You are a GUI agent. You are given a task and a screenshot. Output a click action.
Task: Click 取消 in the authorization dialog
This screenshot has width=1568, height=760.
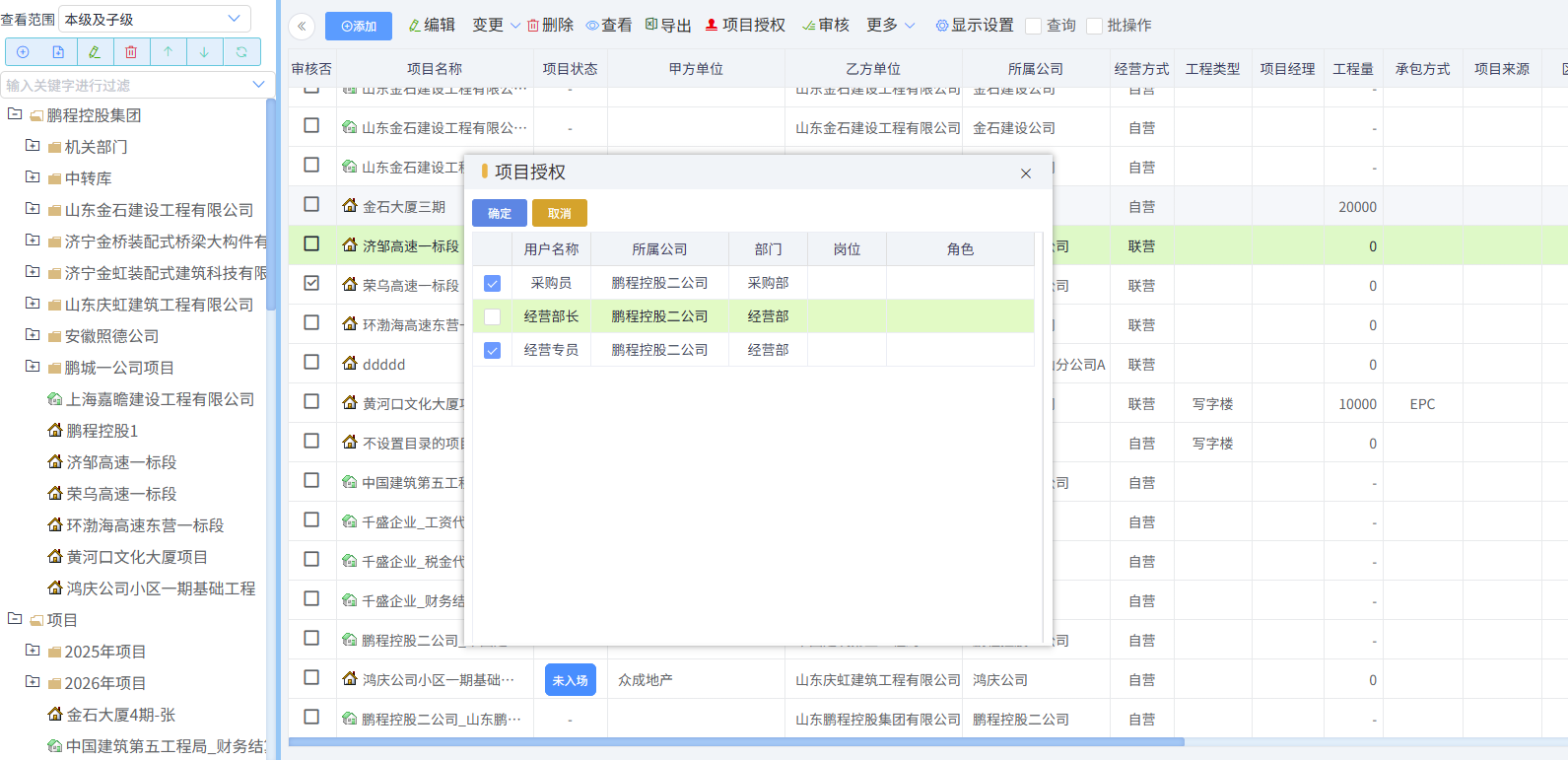point(560,213)
